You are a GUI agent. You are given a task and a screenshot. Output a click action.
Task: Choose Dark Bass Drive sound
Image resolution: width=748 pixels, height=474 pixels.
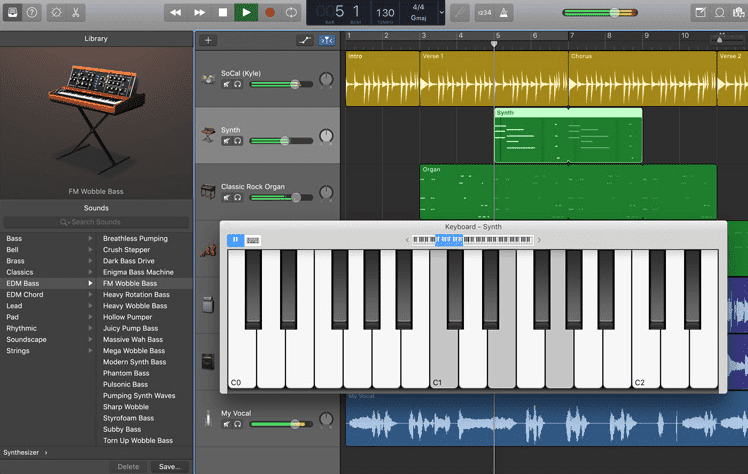tap(129, 261)
